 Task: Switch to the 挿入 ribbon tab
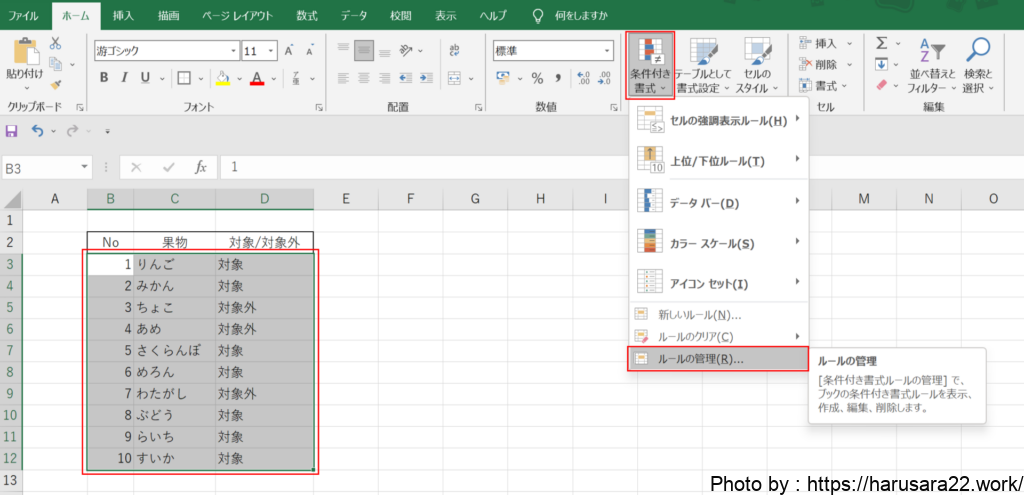coord(123,16)
